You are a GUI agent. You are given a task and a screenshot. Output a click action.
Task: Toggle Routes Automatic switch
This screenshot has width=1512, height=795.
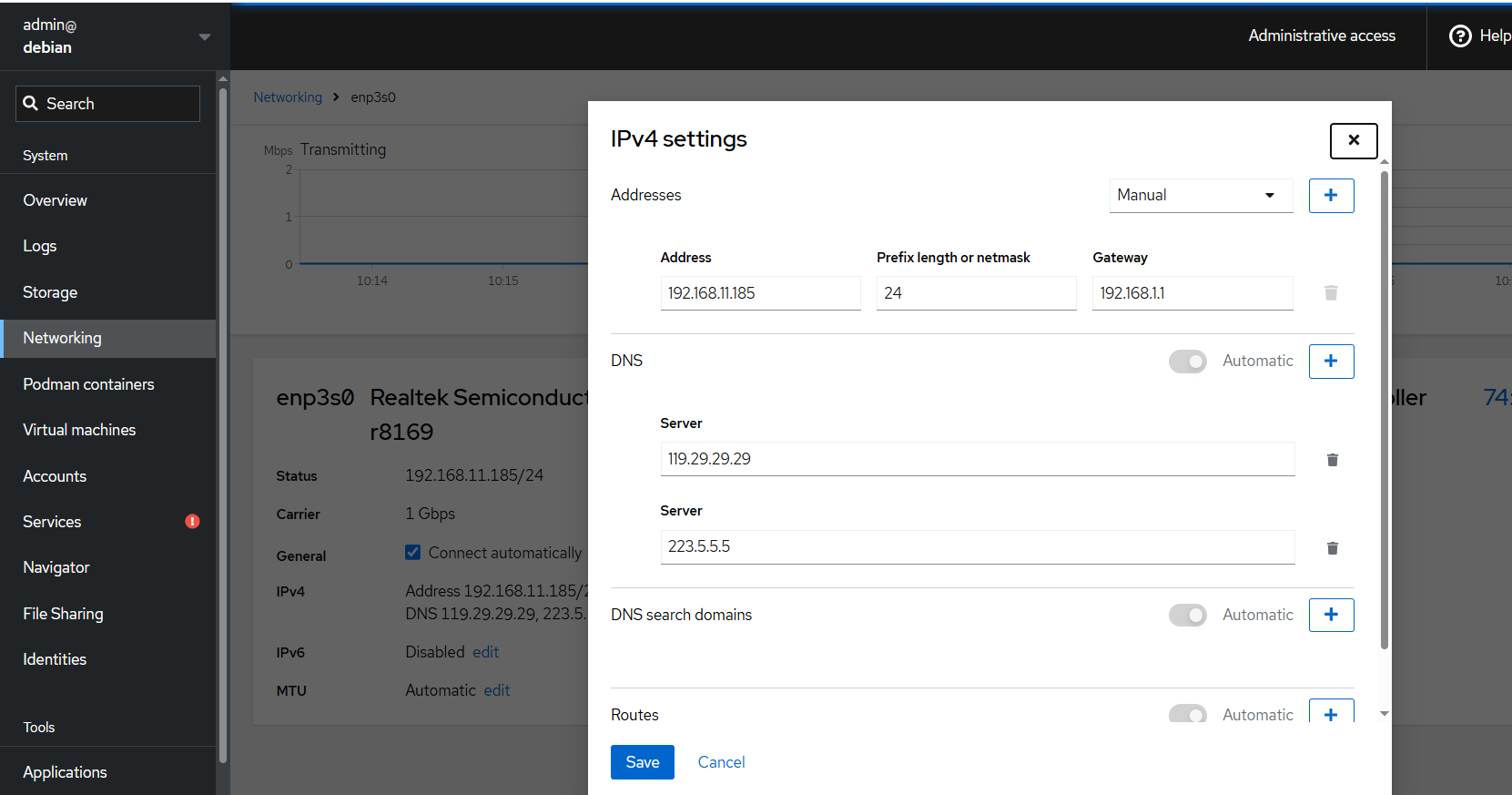click(1188, 714)
